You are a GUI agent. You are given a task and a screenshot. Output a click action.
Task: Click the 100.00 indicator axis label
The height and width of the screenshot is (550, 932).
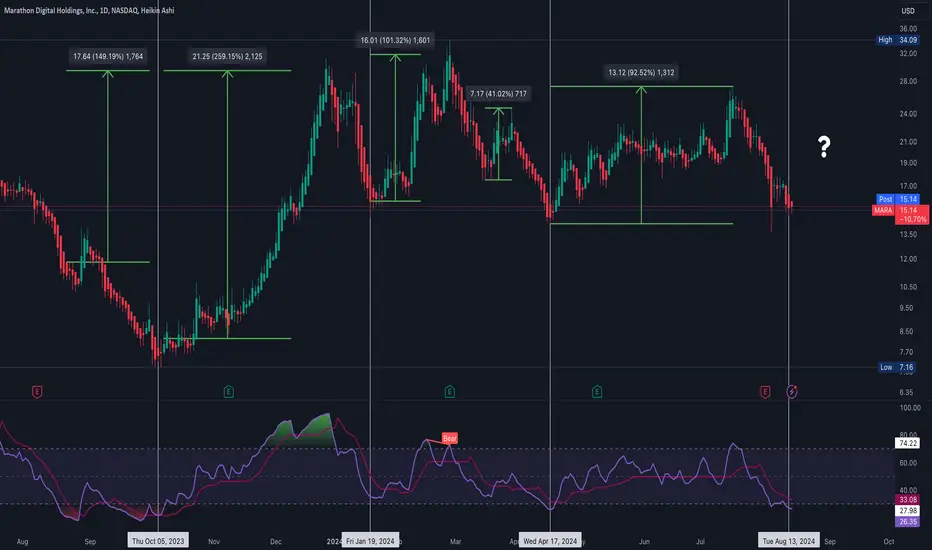pyautogui.click(x=910, y=408)
